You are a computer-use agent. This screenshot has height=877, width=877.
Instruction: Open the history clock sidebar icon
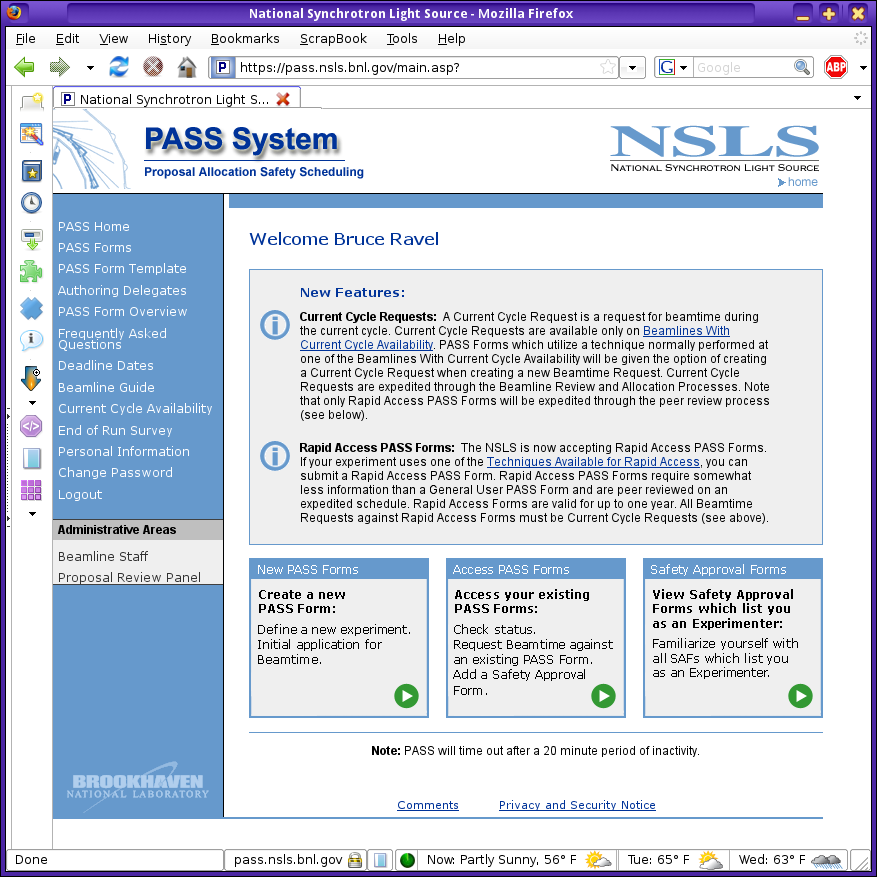pyautogui.click(x=31, y=202)
